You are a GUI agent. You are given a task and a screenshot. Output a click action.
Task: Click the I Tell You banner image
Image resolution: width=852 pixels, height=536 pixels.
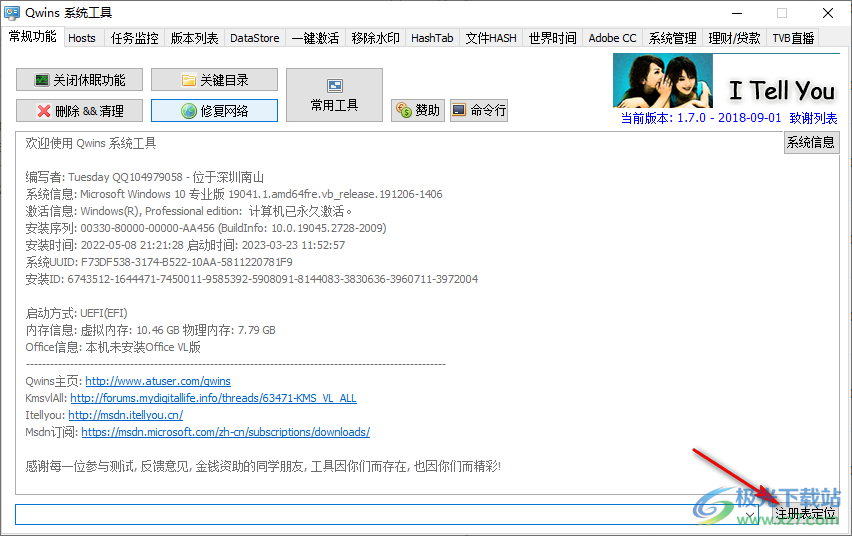[726, 80]
